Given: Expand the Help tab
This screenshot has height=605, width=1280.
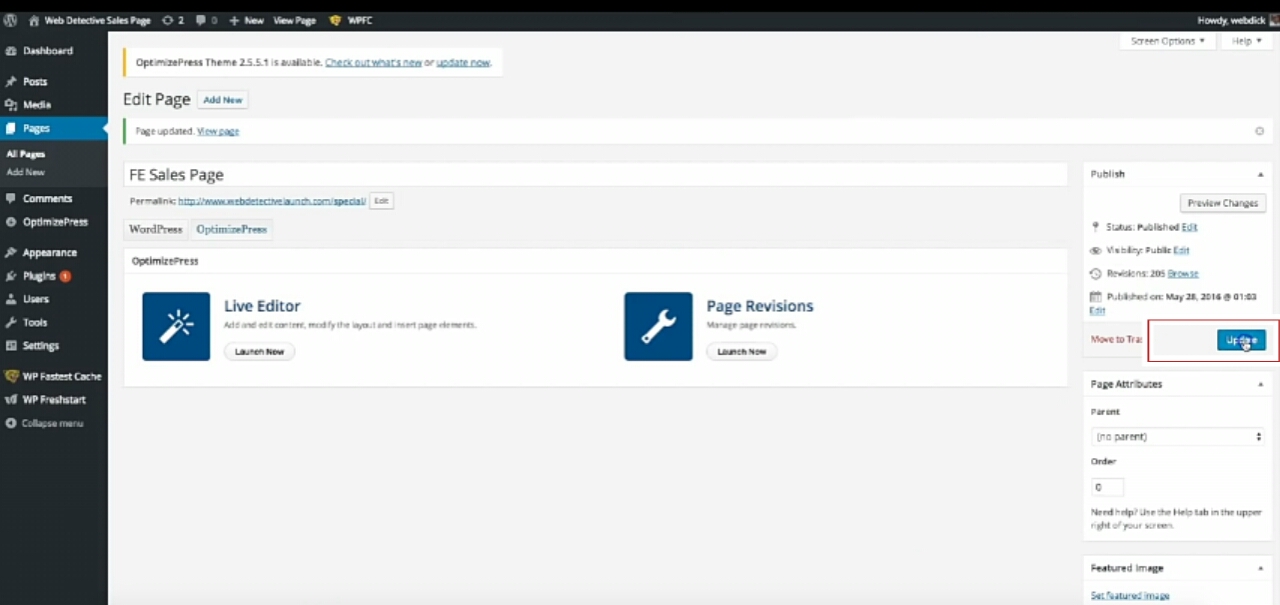Looking at the screenshot, I should click(1246, 41).
